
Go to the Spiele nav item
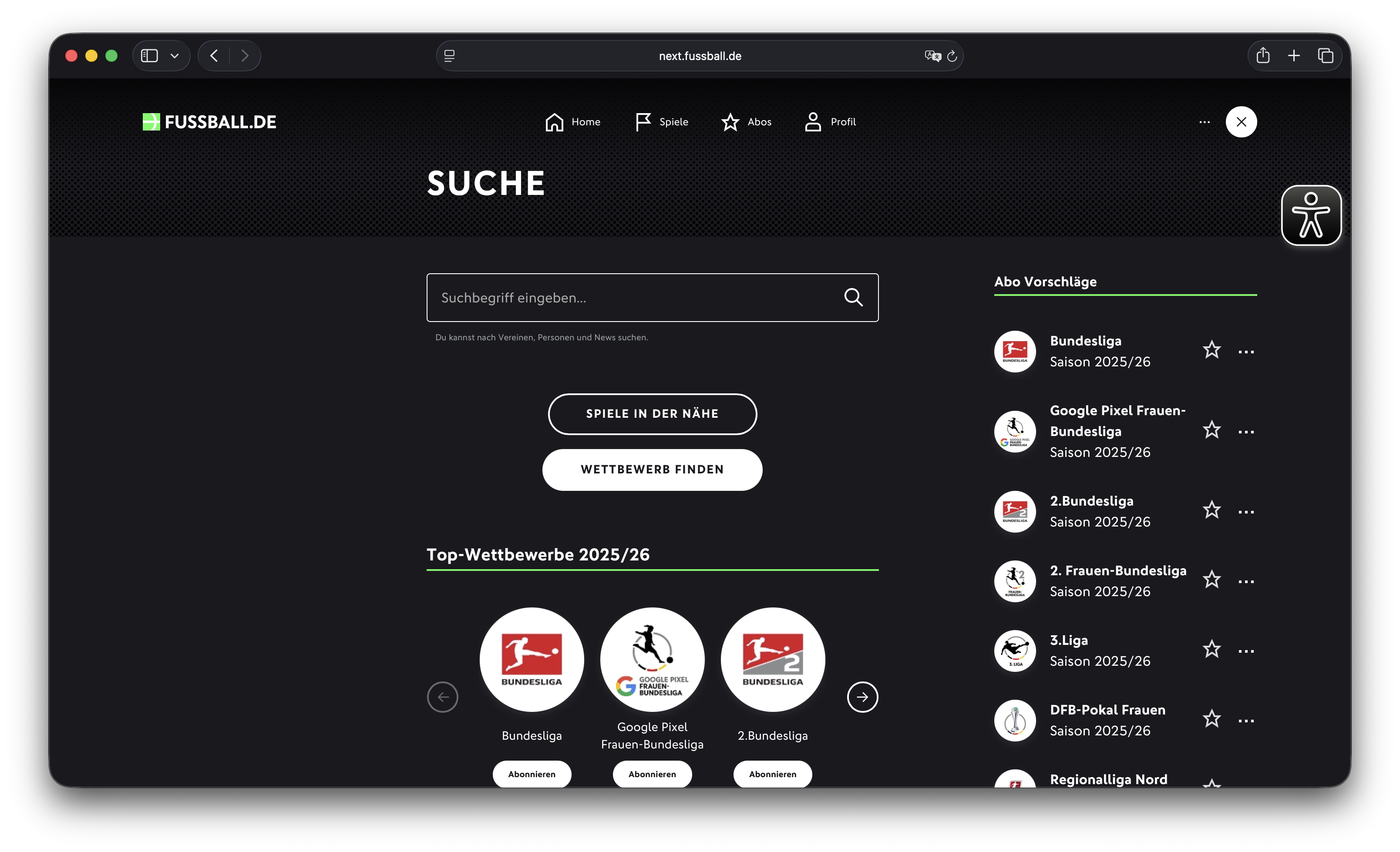[661, 121]
